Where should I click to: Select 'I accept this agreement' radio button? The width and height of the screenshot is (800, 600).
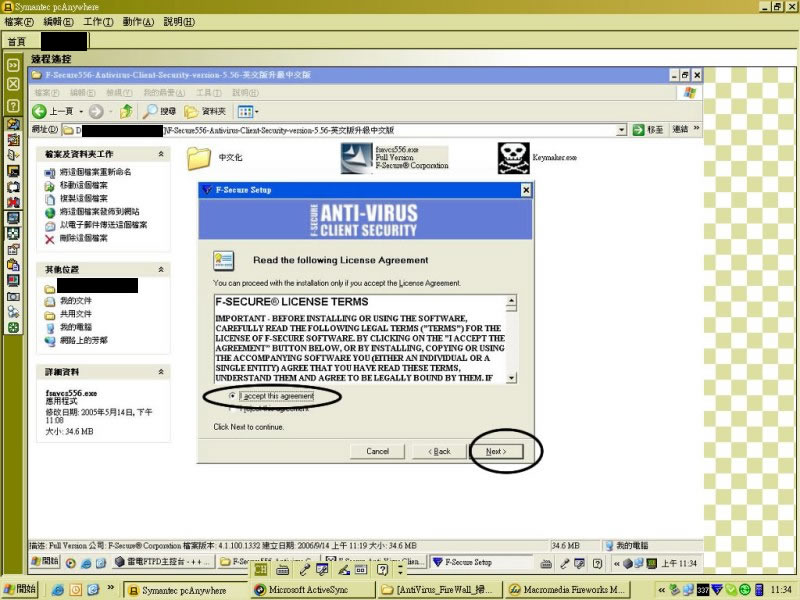[x=232, y=396]
